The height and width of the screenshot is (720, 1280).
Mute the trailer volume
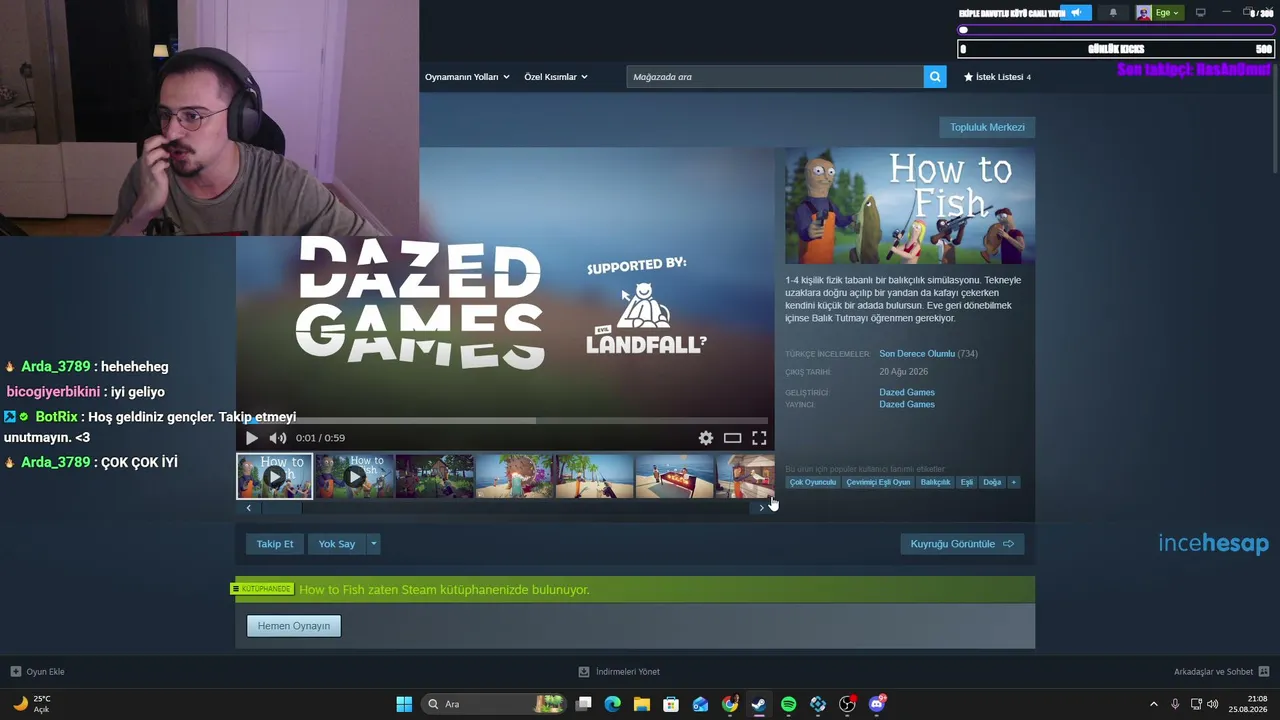point(278,438)
